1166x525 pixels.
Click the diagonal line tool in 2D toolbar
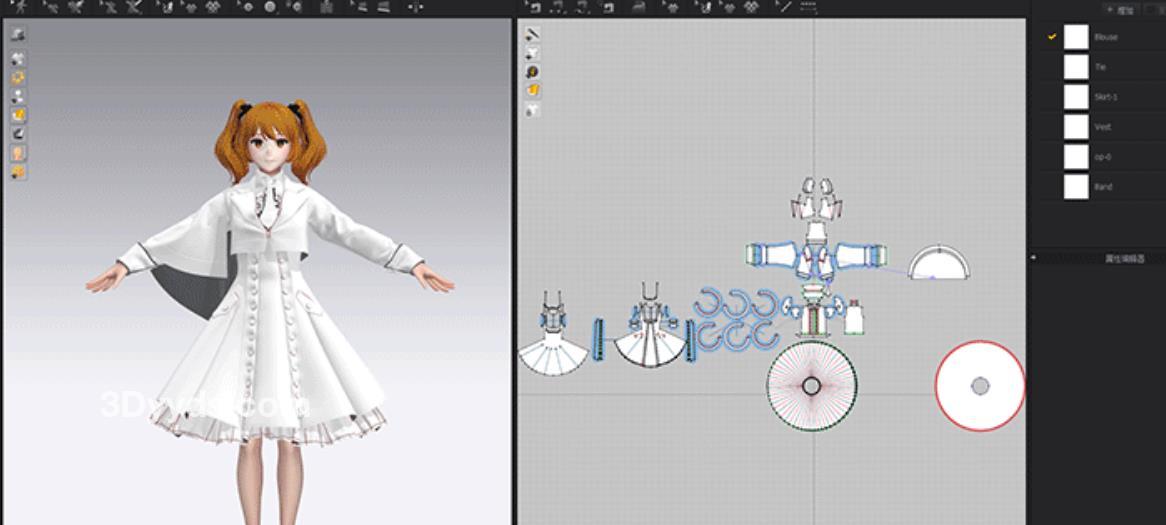785,7
